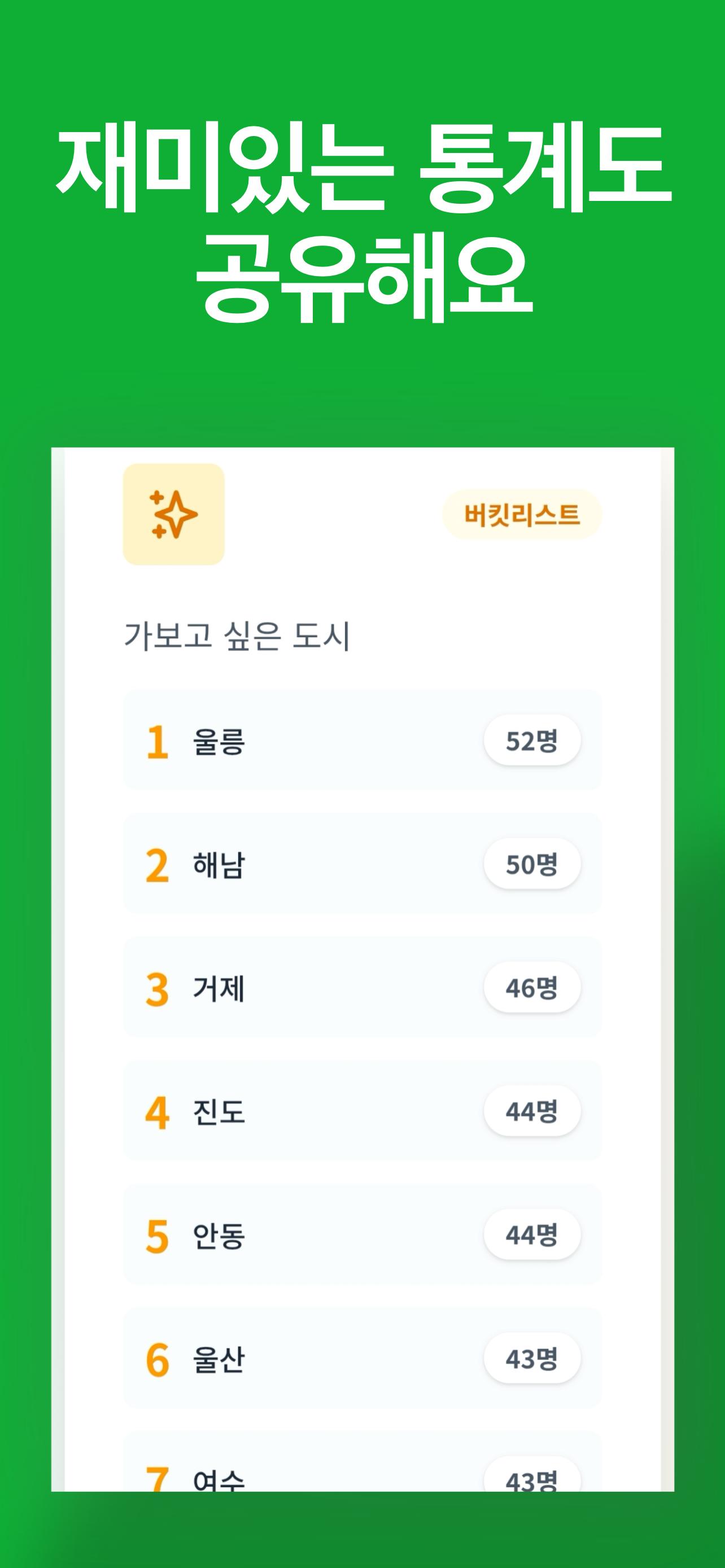Select the 울산 city entry
The image size is (725, 1568).
[x=219, y=1359]
